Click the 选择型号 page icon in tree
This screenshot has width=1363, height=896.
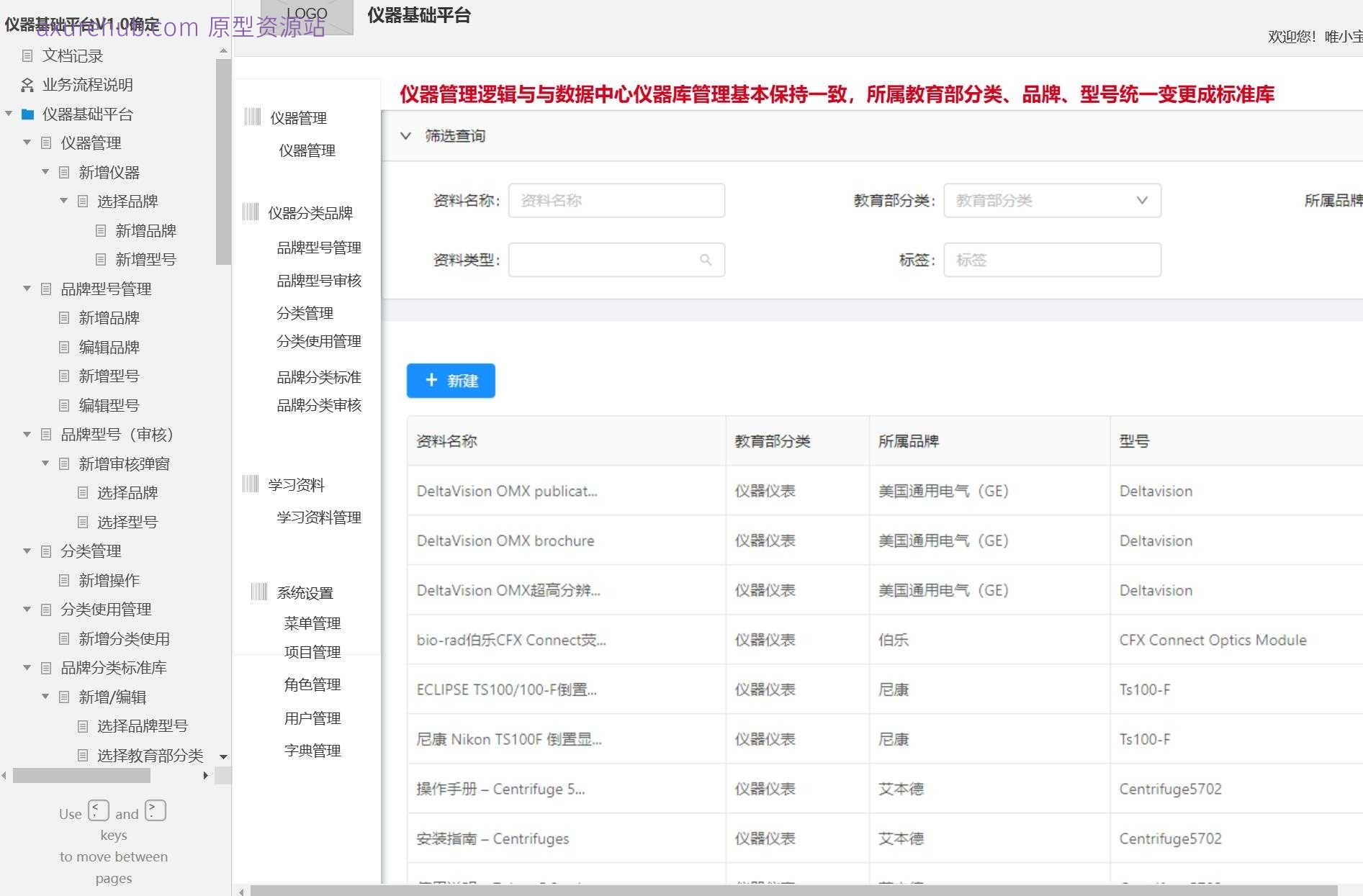coord(82,522)
